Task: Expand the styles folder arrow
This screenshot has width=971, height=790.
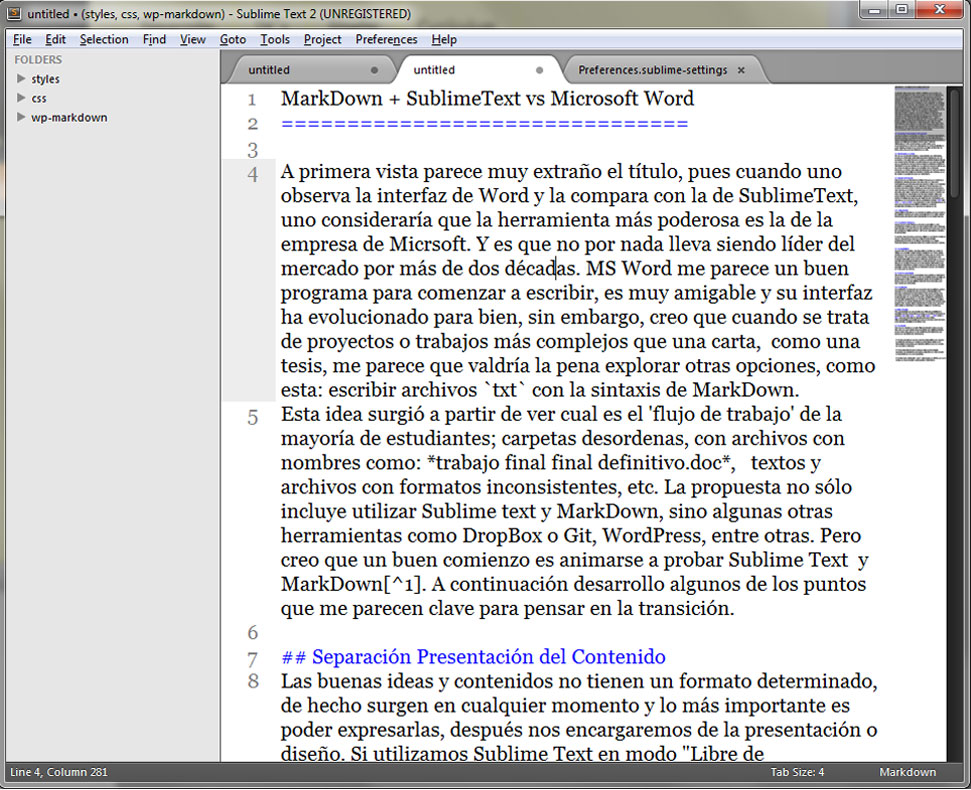Action: tap(21, 79)
